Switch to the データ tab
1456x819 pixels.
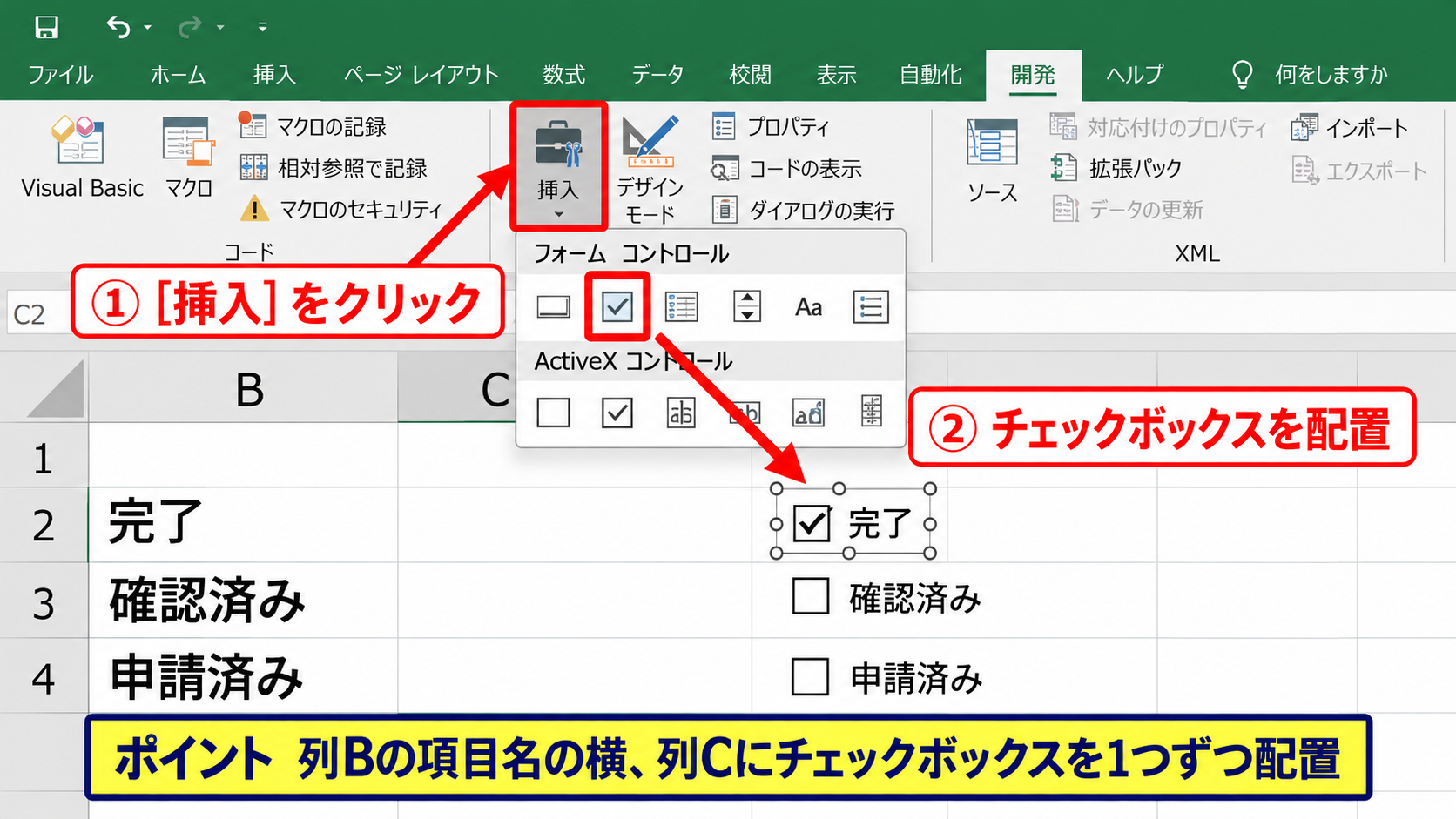[657, 75]
